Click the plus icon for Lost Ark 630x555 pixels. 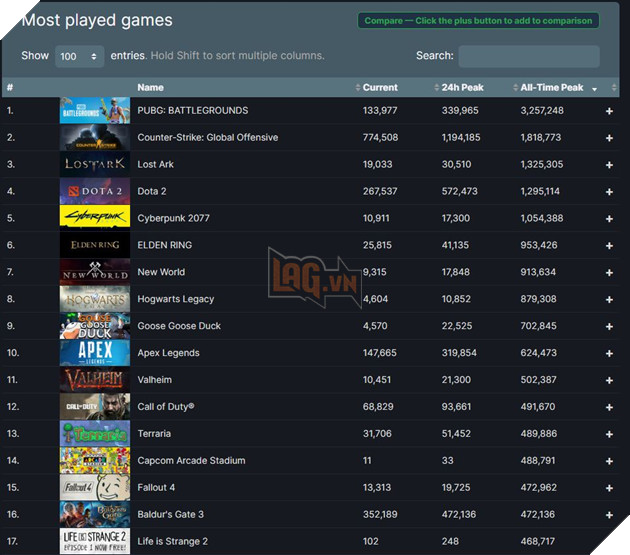(x=609, y=165)
